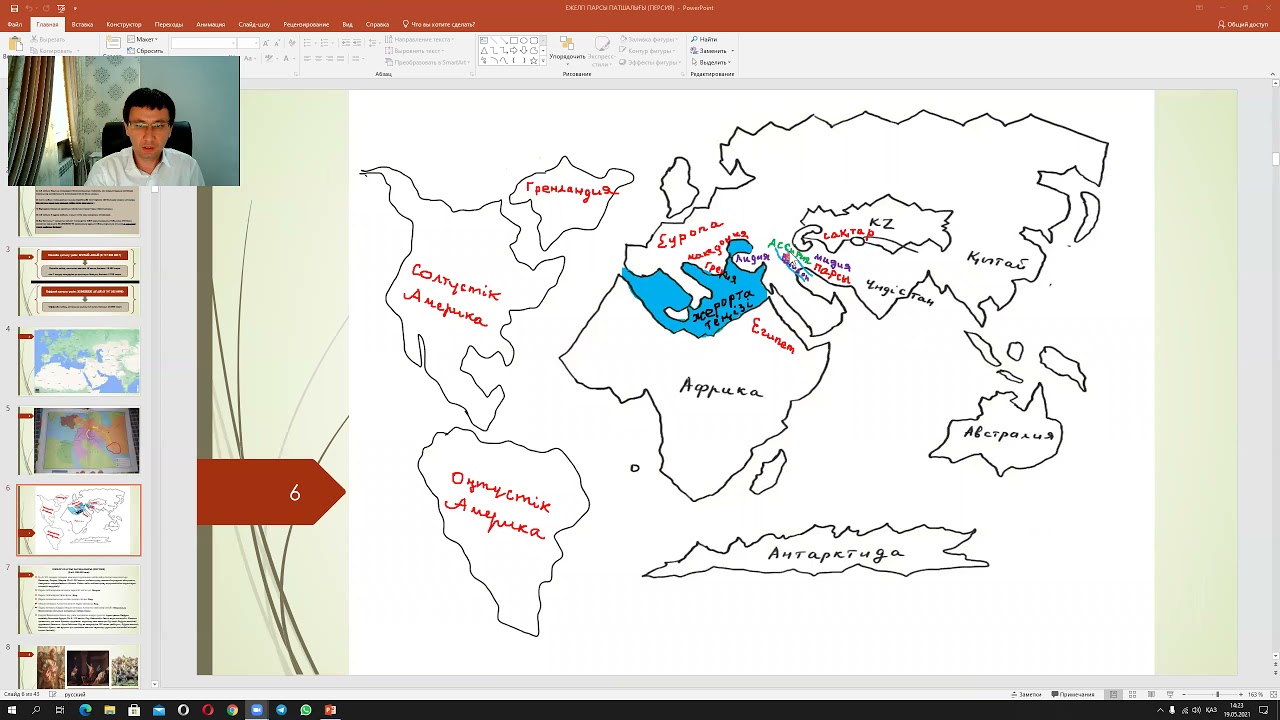Image resolution: width=1280 pixels, height=720 pixels.
Task: Click Преобразовать в SmartArt
Action: point(428,62)
